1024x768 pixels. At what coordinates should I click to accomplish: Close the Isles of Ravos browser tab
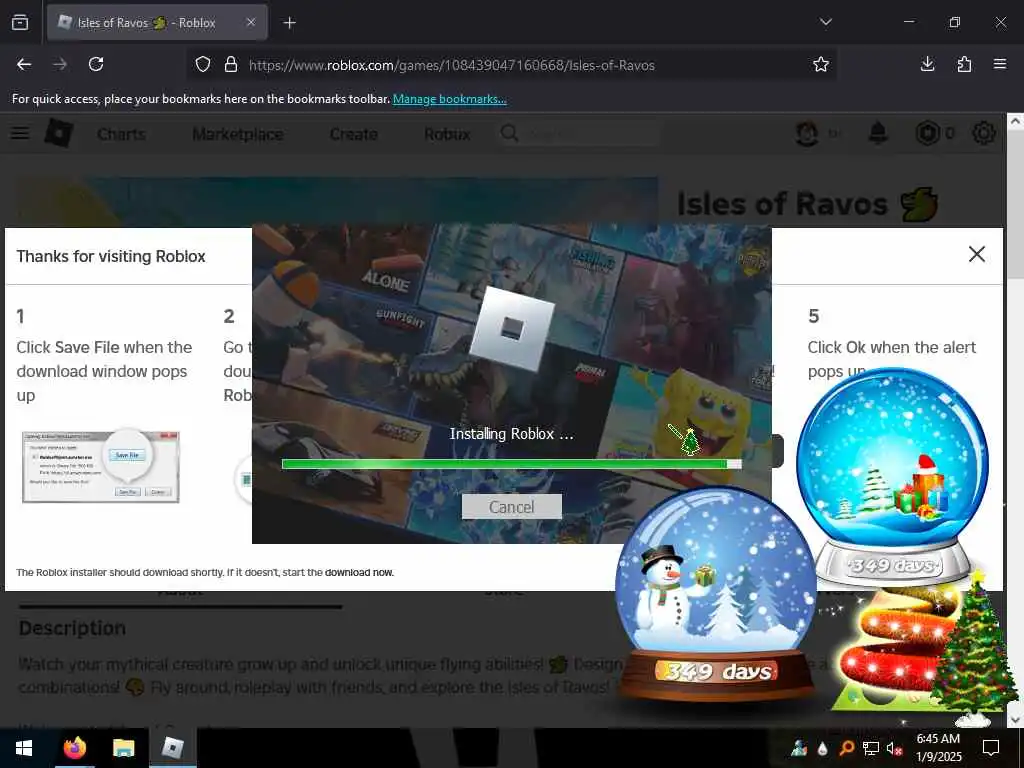click(x=251, y=22)
